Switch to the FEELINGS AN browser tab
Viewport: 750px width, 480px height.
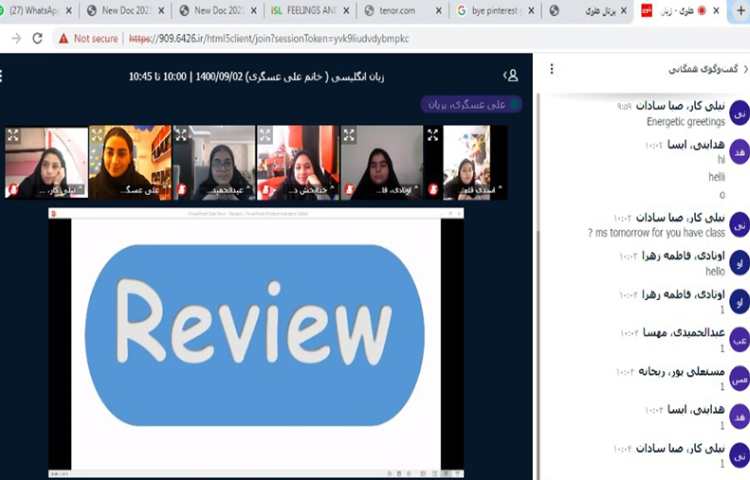(311, 11)
